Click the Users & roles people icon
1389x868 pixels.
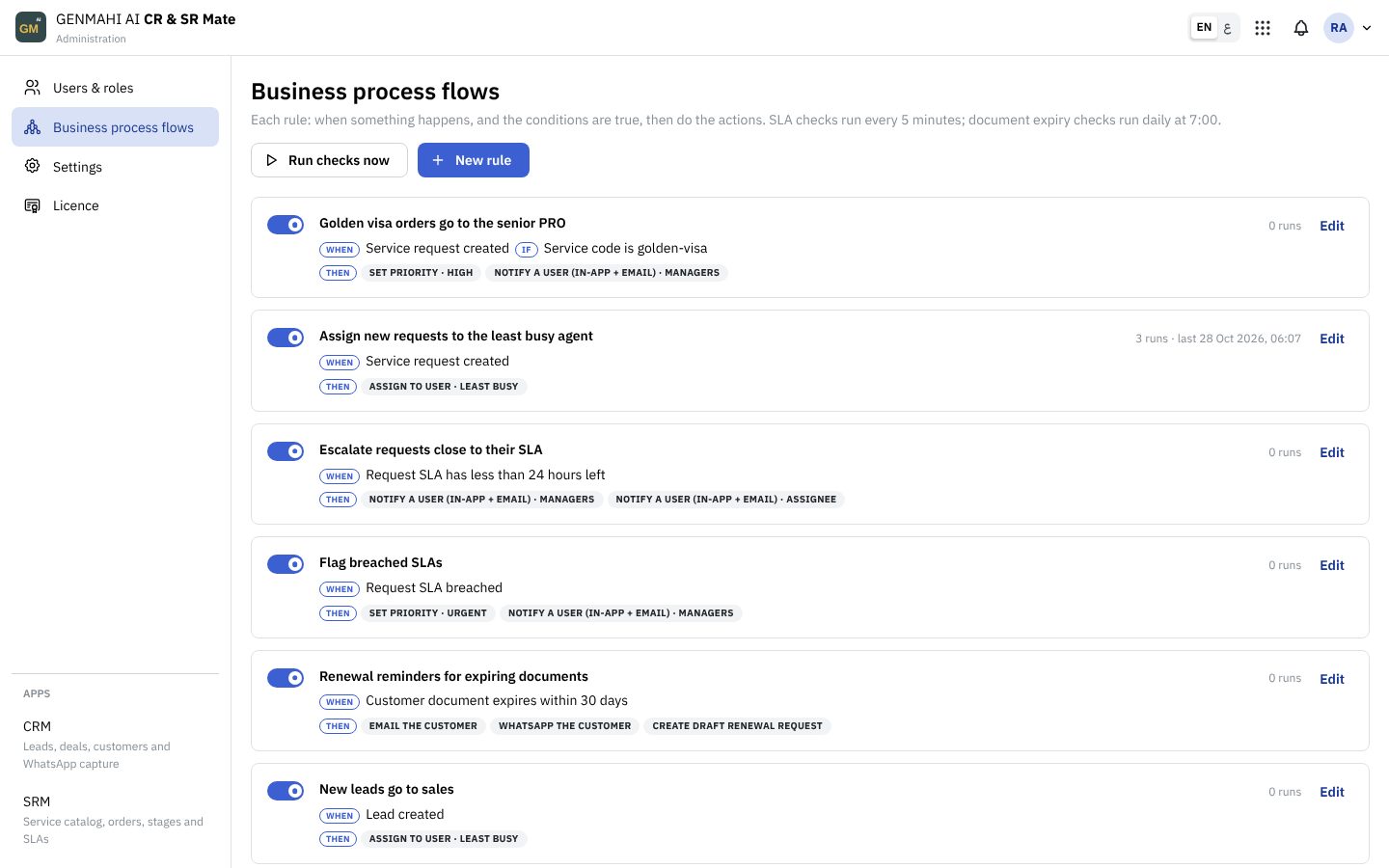click(x=33, y=88)
